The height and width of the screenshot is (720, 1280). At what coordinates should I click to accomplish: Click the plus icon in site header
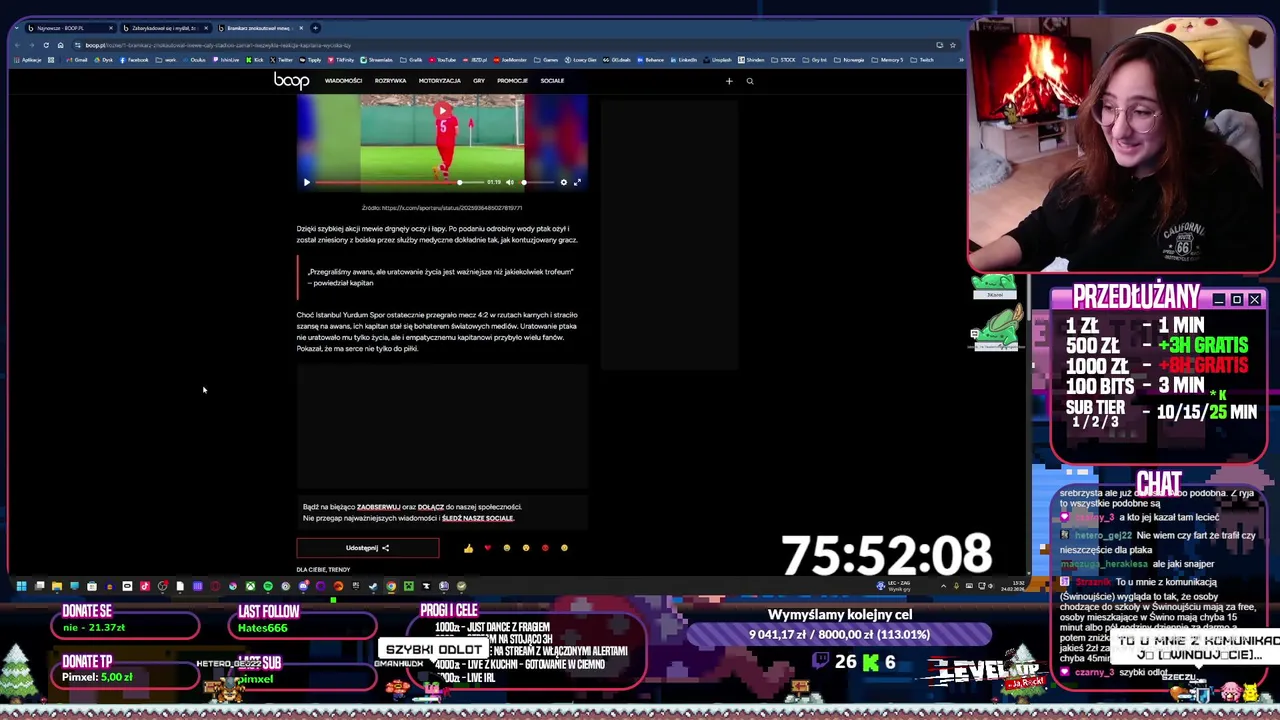(x=729, y=81)
